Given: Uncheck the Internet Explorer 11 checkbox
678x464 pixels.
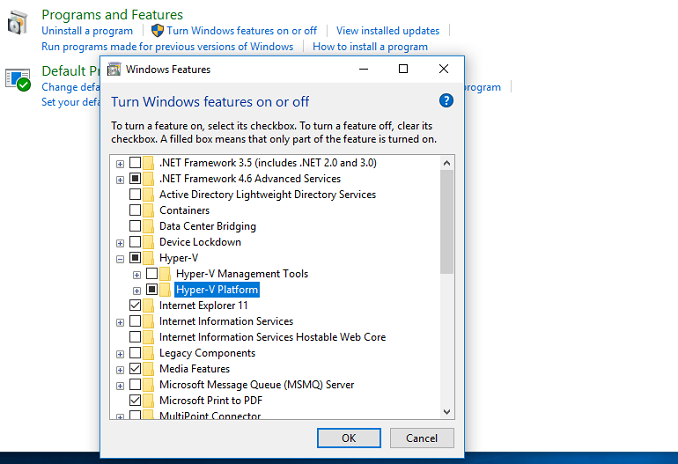Looking at the screenshot, I should click(x=135, y=305).
